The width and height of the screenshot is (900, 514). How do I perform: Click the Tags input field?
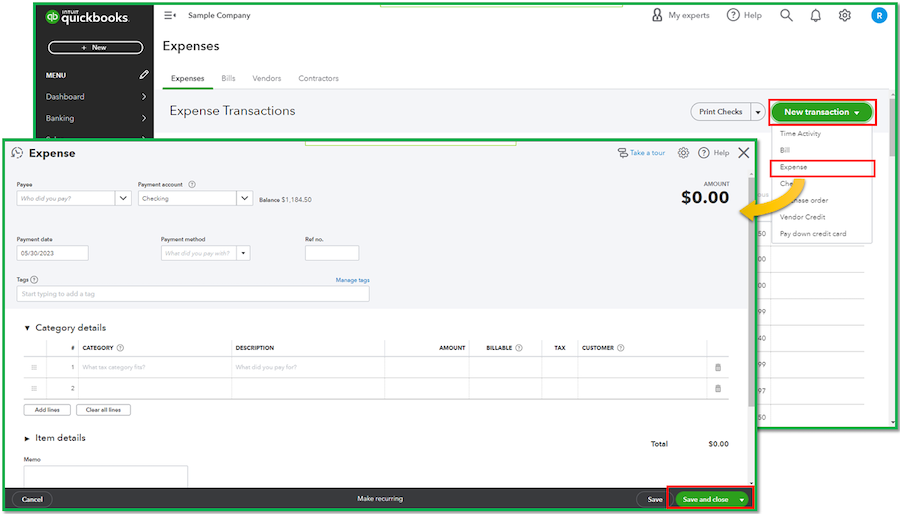click(193, 294)
